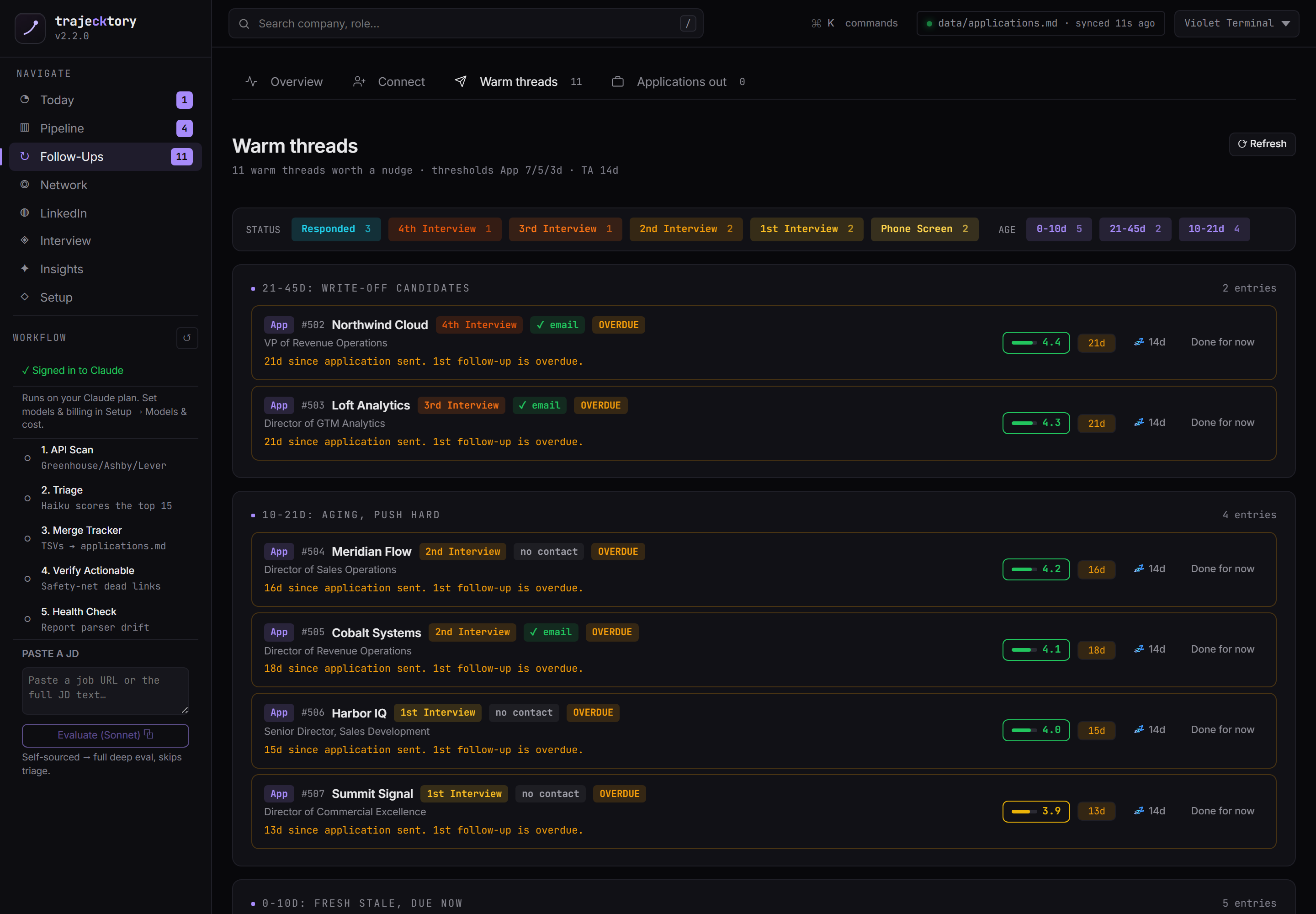The image size is (1316, 914).
Task: Filter by Responded status
Action: (x=335, y=229)
